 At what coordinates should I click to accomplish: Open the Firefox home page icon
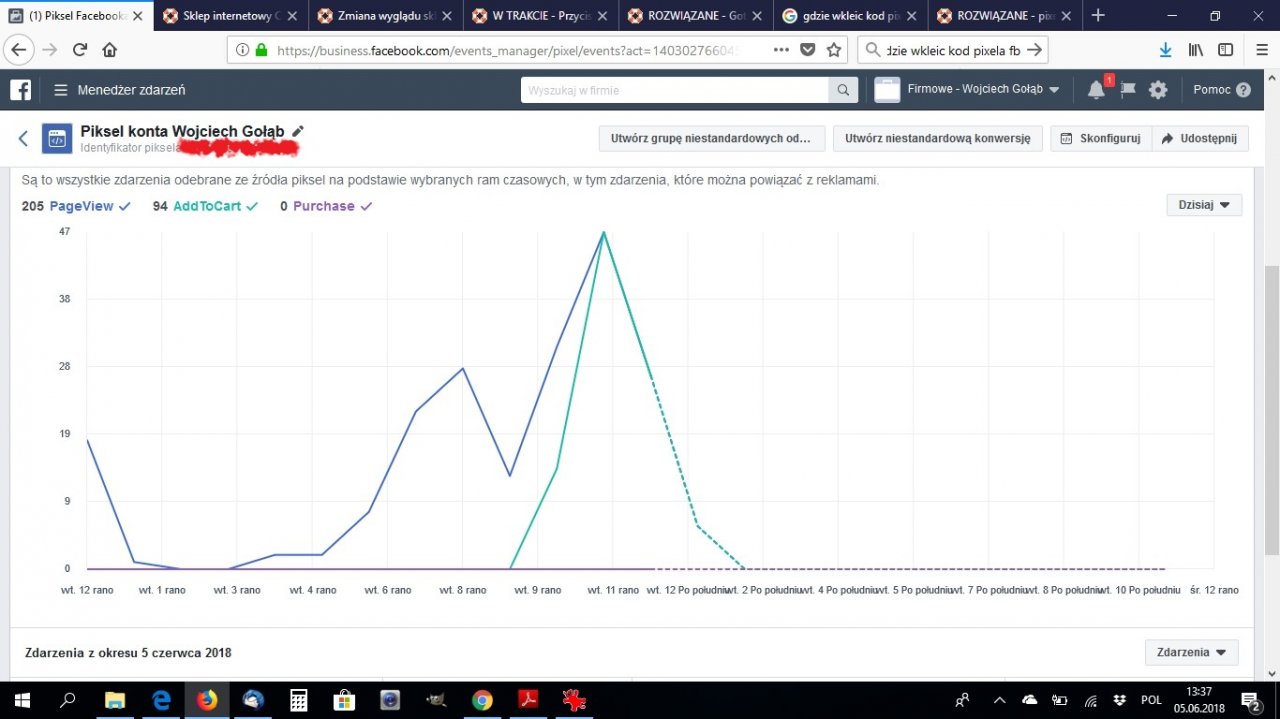(109, 50)
